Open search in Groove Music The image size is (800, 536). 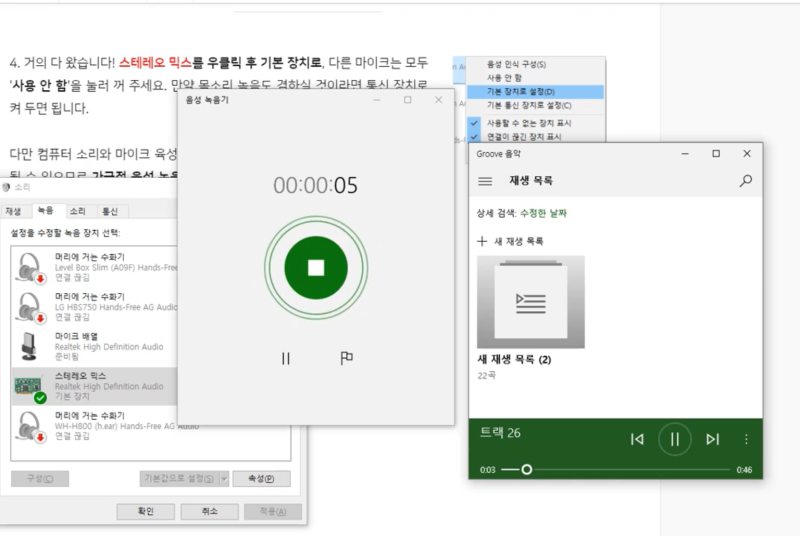click(745, 181)
